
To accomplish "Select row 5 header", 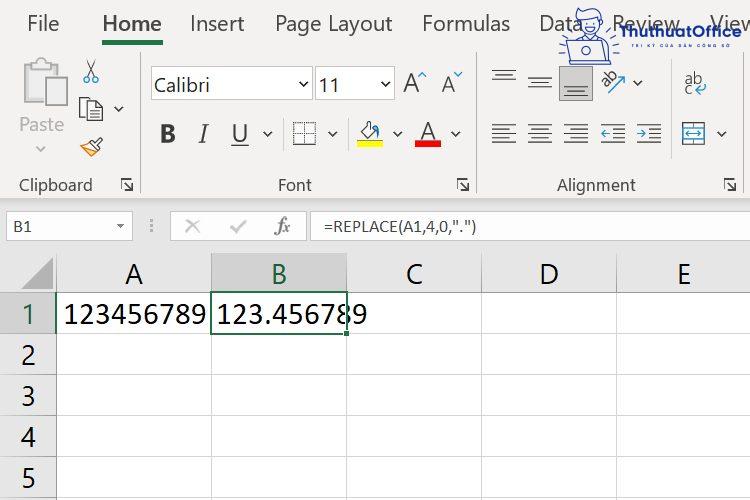I will [x=28, y=478].
